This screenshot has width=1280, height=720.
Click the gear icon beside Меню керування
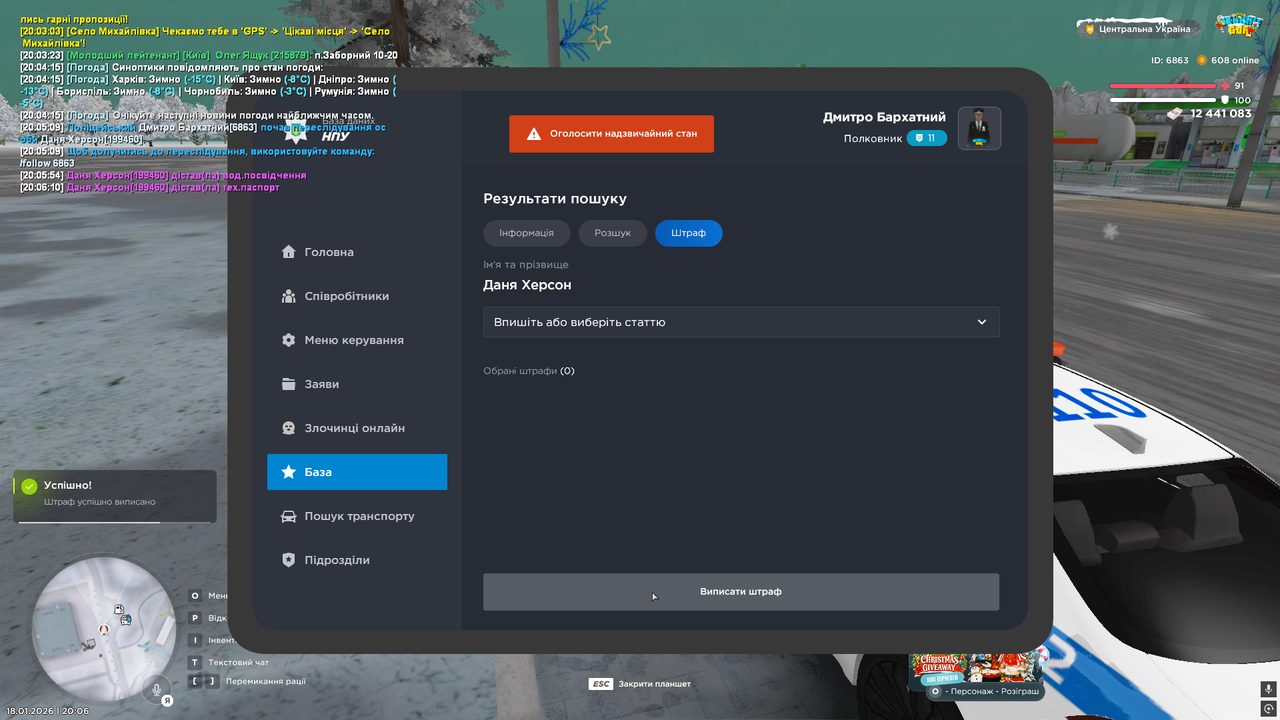(288, 340)
